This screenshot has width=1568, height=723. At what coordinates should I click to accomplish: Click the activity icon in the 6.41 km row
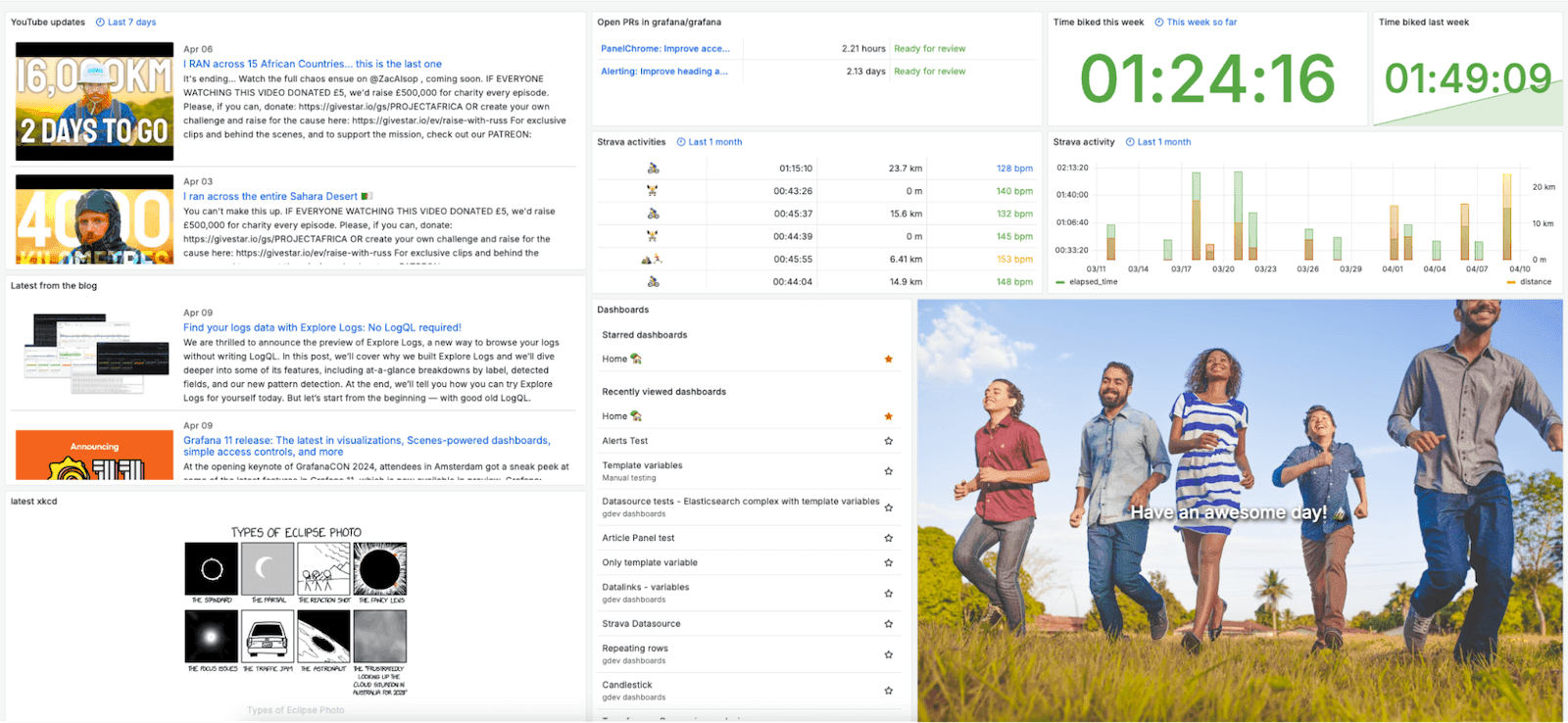click(x=652, y=259)
